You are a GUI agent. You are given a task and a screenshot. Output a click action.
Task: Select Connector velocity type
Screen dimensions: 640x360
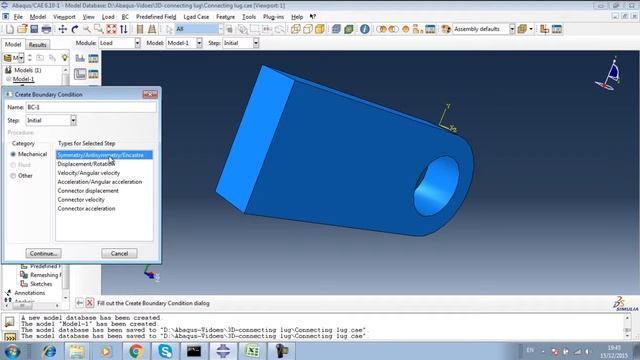[104, 200]
